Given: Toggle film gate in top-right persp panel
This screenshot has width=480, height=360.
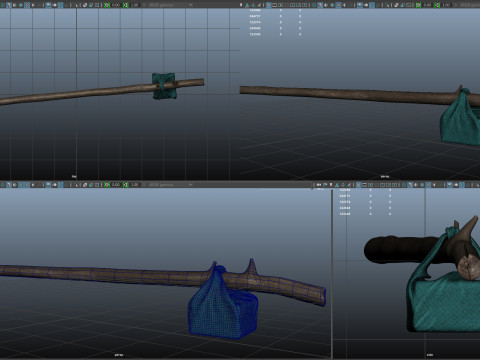Looking at the screenshot, I should (x=274, y=5).
